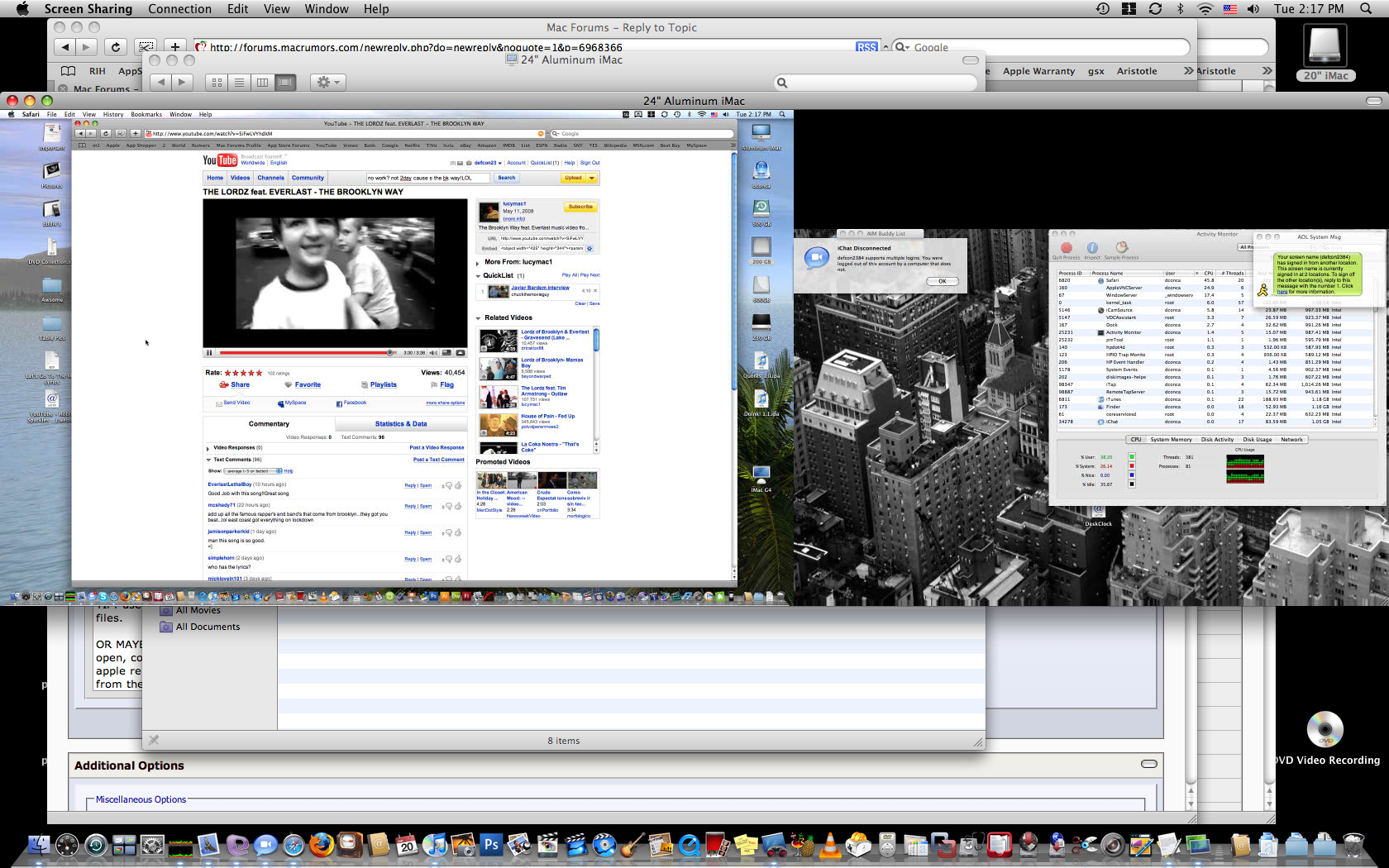
Task: Open Trash in the Dock
Action: (x=1353, y=845)
